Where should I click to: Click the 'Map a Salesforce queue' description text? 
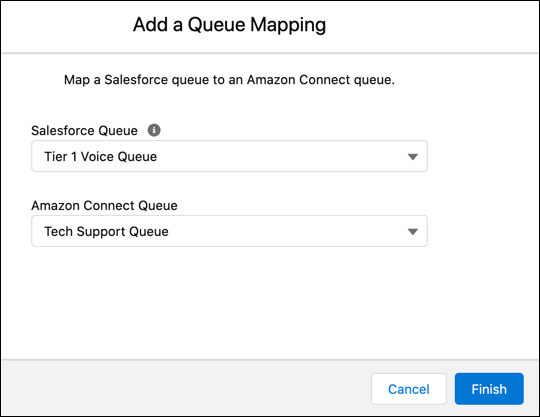point(229,80)
